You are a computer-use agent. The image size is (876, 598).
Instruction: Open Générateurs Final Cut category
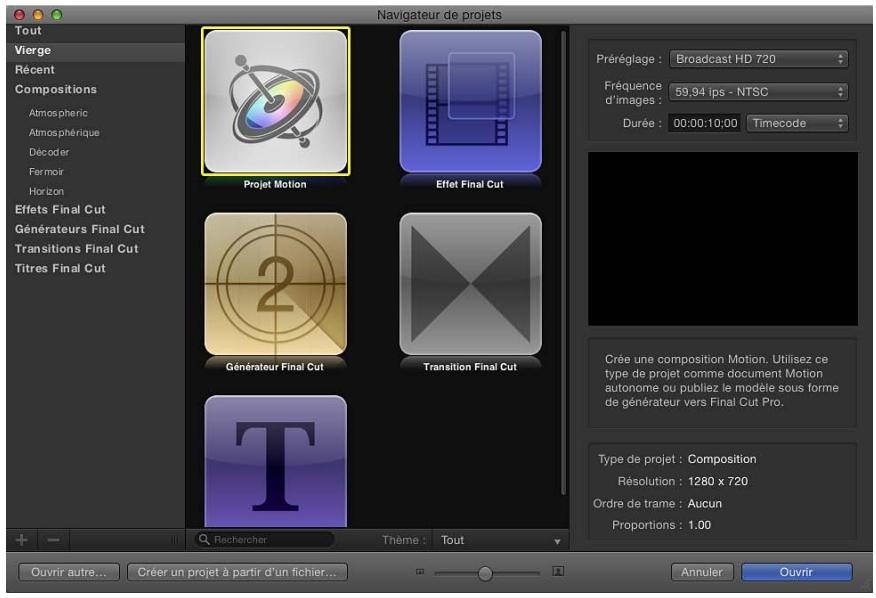(x=96, y=229)
